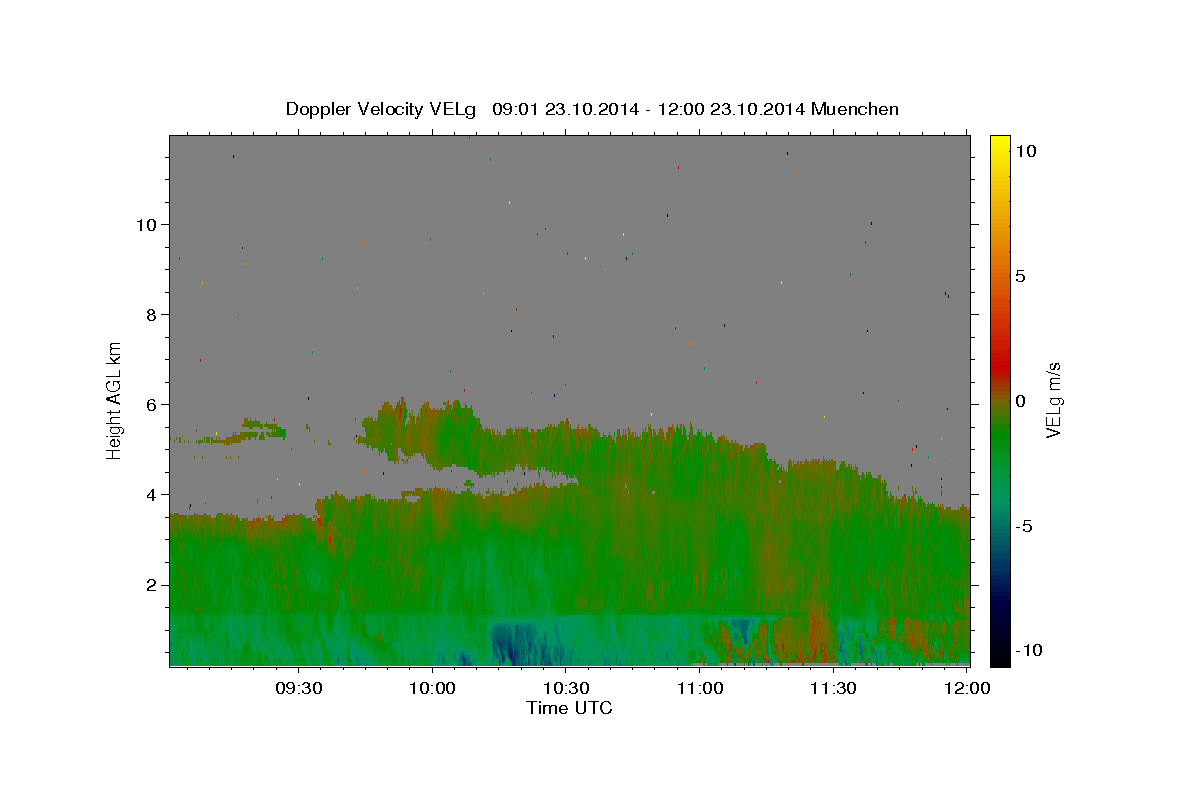The image size is (1200, 800).
Task: Click the colorbar tick label 5
Action: 1020,276
